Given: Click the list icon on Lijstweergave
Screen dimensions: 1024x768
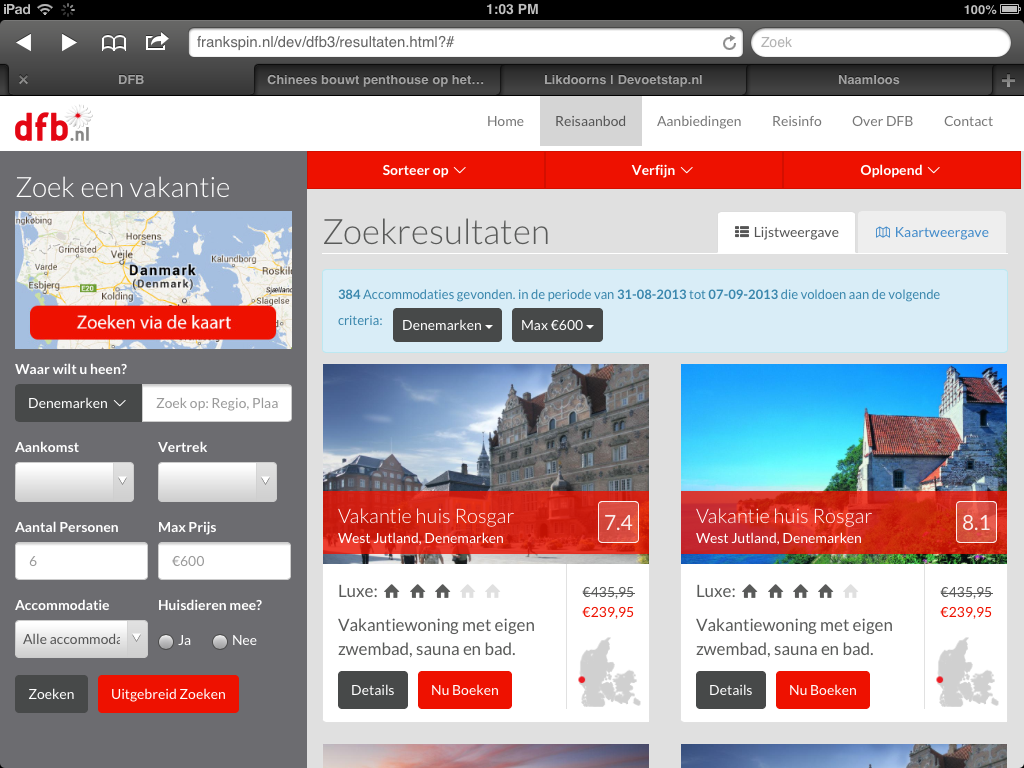Looking at the screenshot, I should [743, 232].
